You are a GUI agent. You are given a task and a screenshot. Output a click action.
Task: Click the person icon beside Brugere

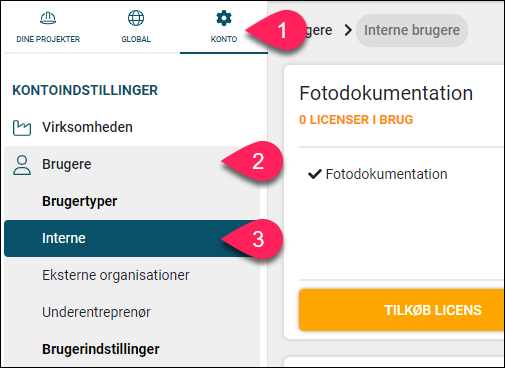coord(22,165)
